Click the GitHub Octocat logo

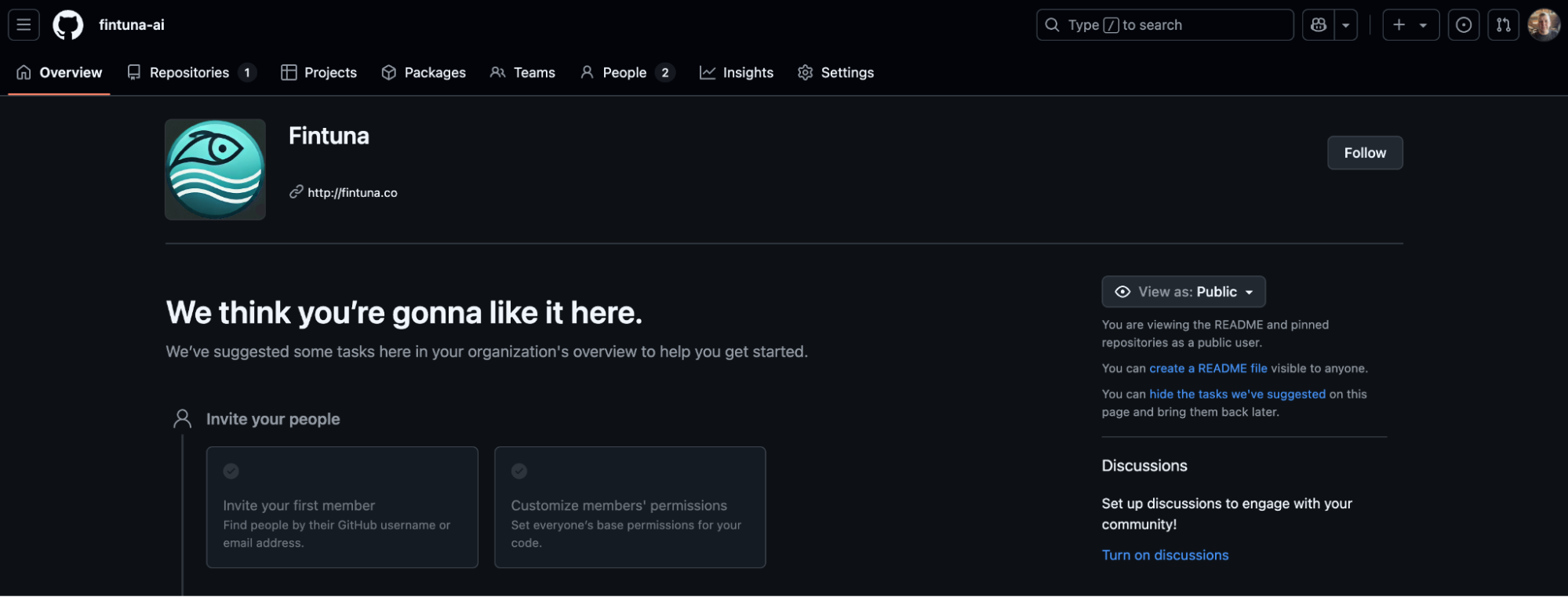pos(68,25)
